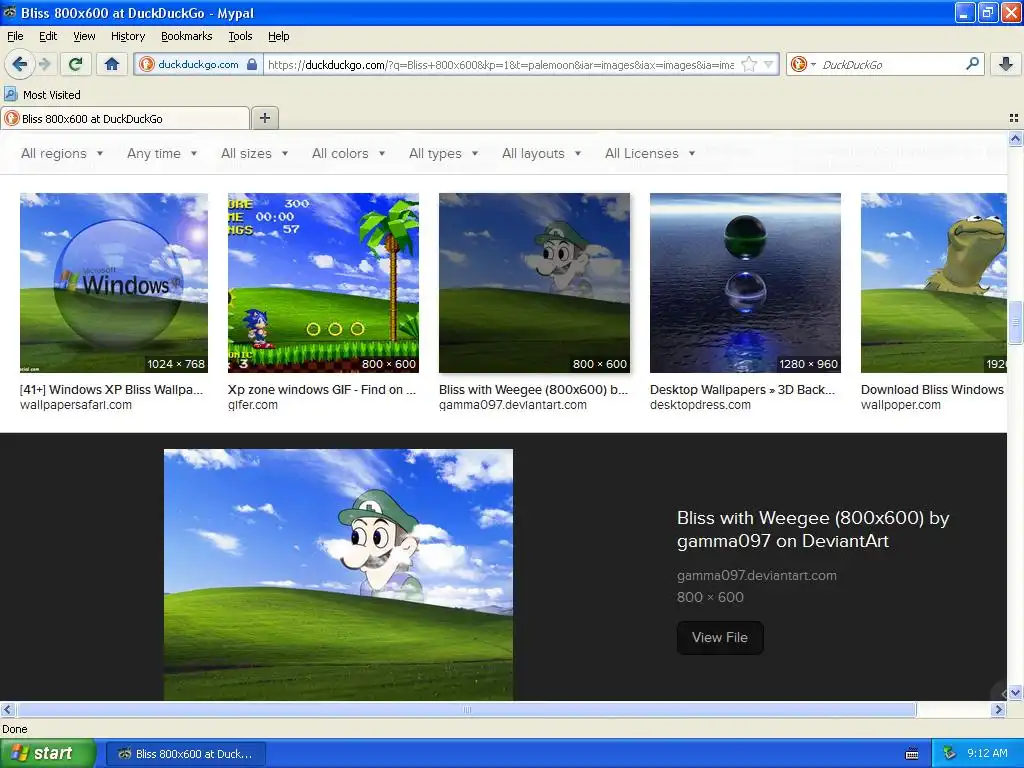1024x768 pixels.
Task: Click the 9:12 AM taskbar clock
Action: [987, 753]
